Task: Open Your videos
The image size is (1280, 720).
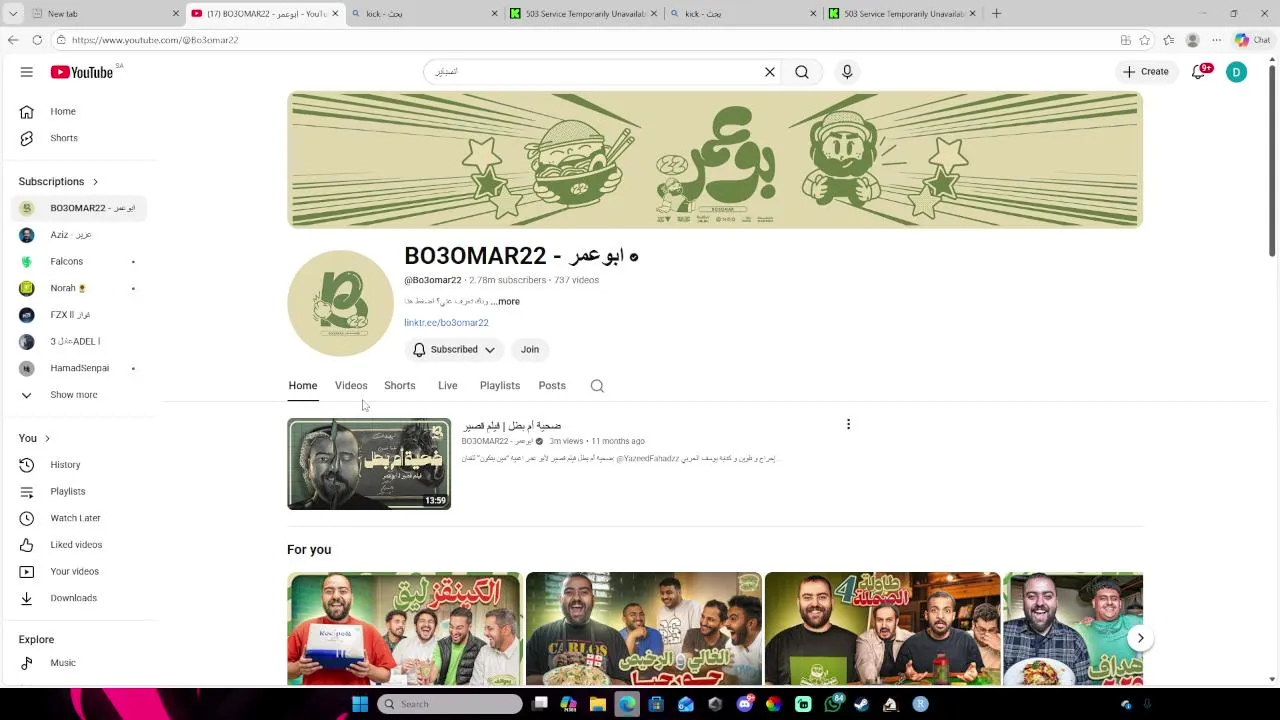Action: (x=80, y=571)
